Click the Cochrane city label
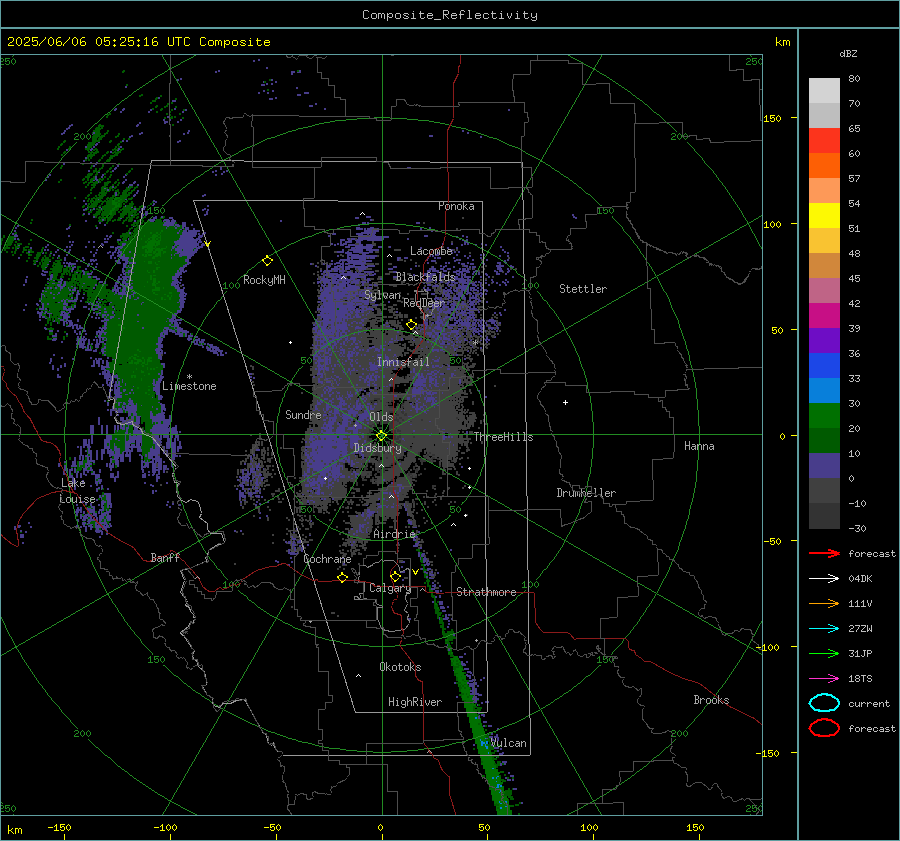The width and height of the screenshot is (900, 841). [327, 559]
